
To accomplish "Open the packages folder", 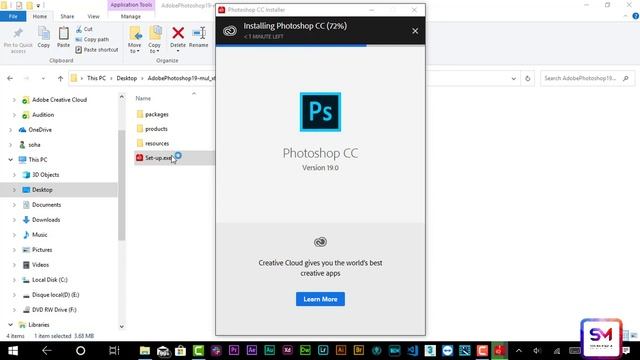I will (x=157, y=114).
